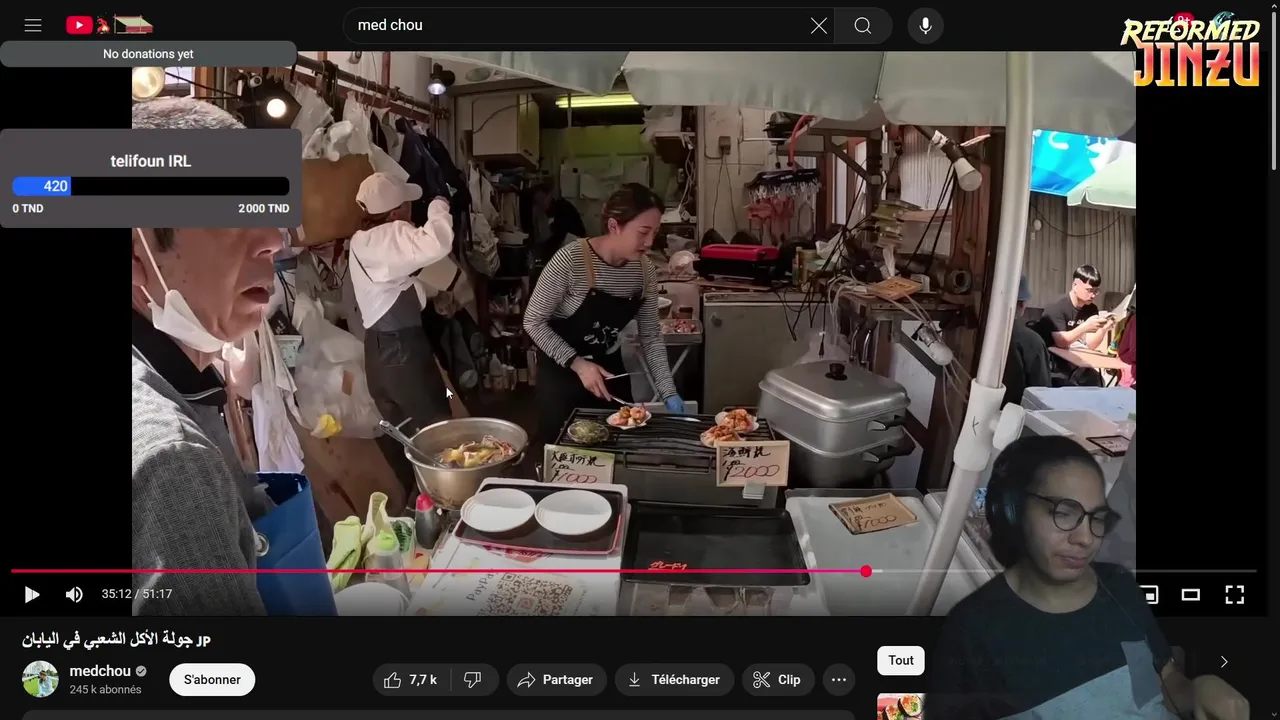Show next filter chips with arrow
This screenshot has width=1280, height=720.
click(1224, 661)
